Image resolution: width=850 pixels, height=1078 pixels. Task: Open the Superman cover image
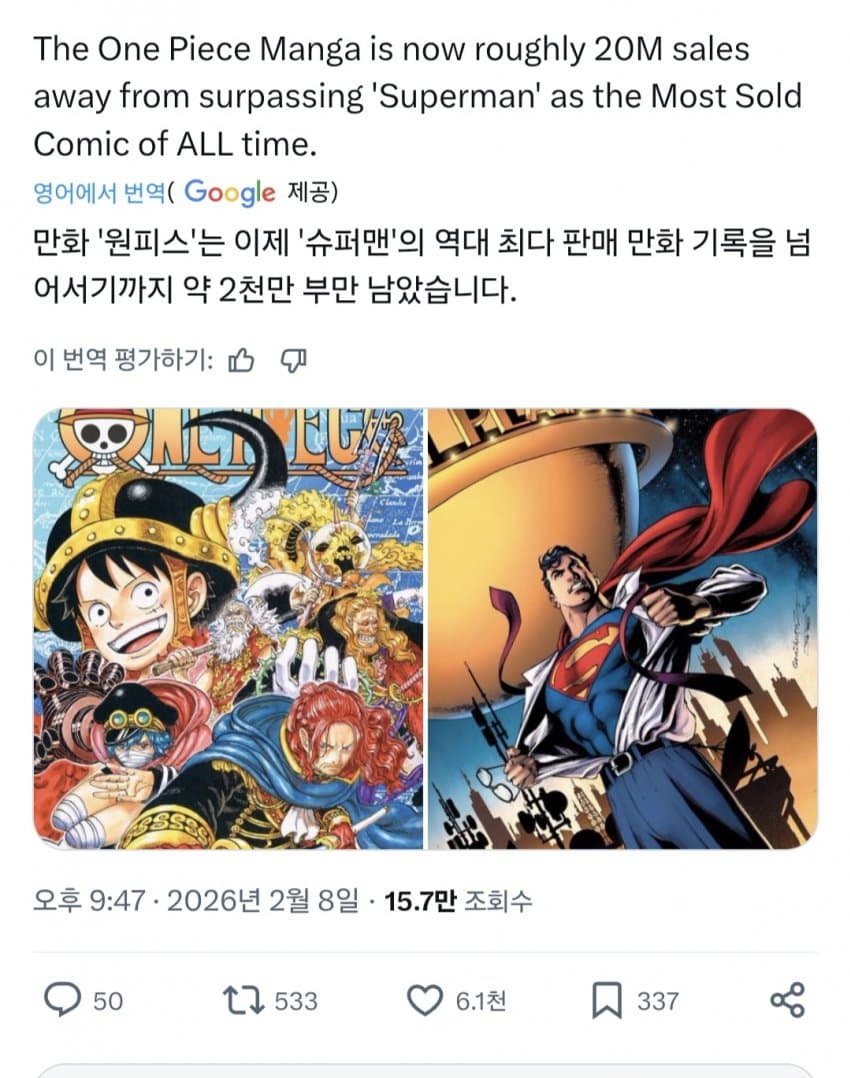pos(623,628)
